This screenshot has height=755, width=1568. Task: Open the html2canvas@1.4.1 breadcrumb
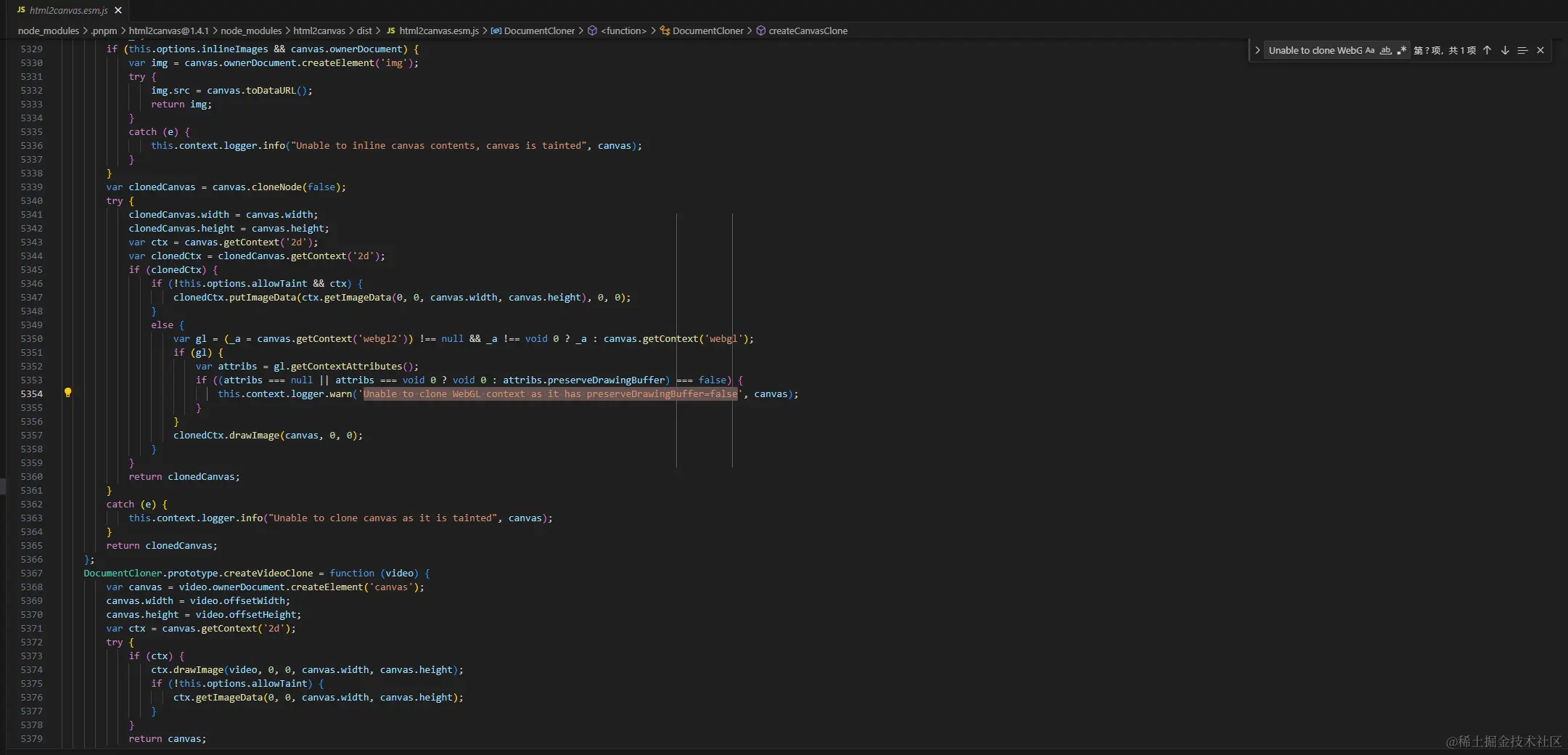(x=168, y=30)
